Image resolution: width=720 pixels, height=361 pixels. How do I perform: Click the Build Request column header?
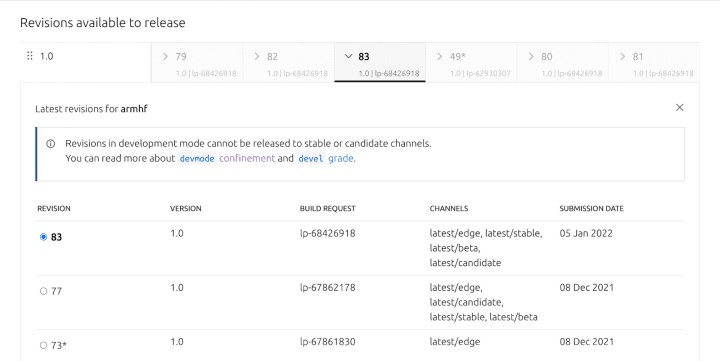(x=327, y=209)
